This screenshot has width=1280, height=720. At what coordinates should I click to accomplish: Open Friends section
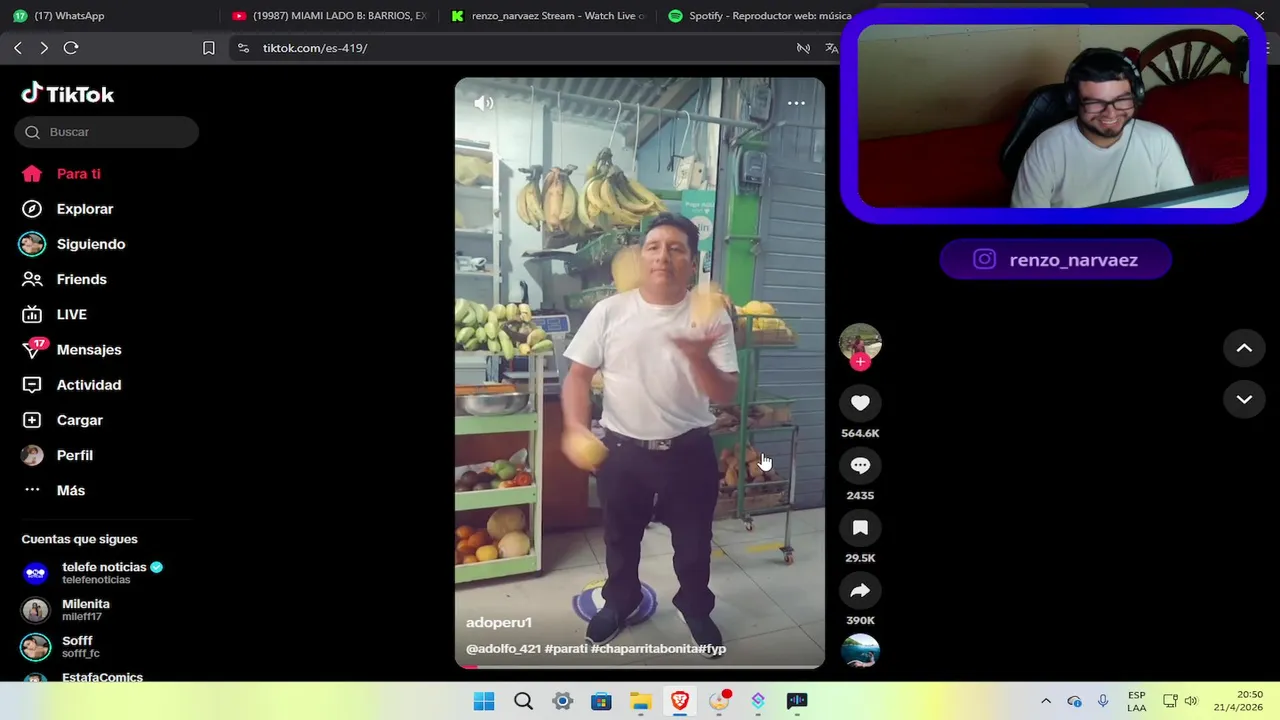tap(64, 279)
